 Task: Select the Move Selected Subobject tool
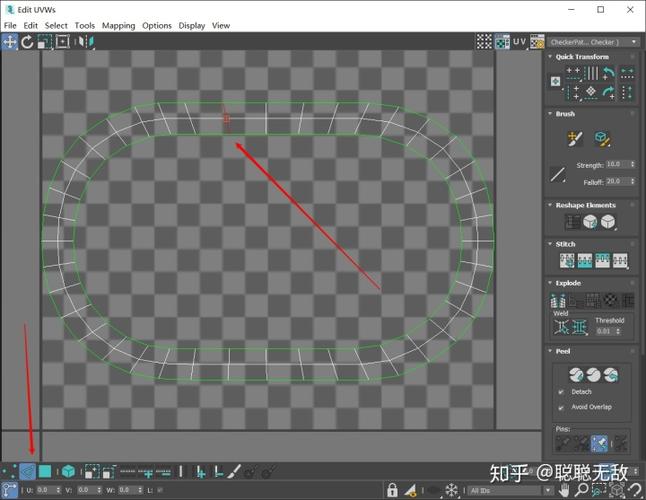click(x=9, y=42)
